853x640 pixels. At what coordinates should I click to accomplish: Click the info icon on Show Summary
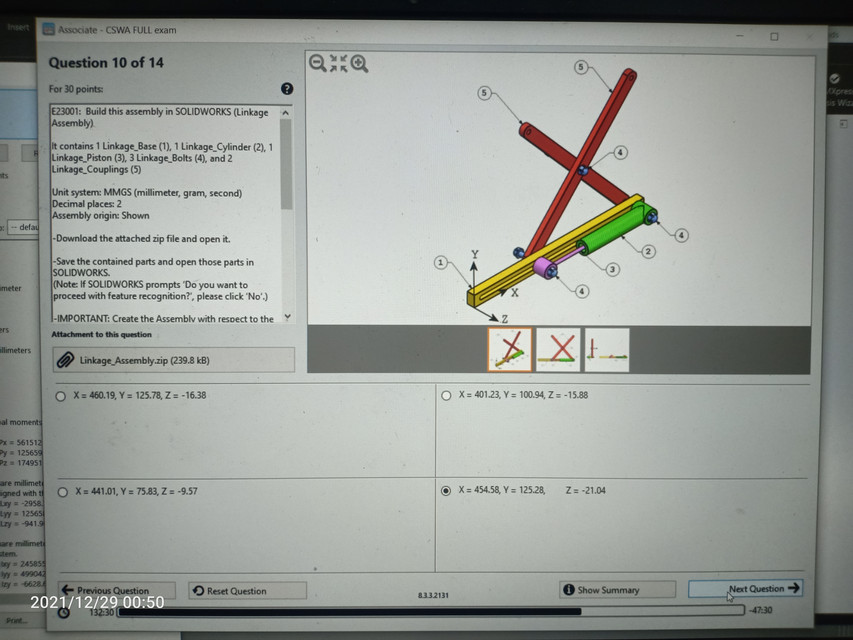569,589
